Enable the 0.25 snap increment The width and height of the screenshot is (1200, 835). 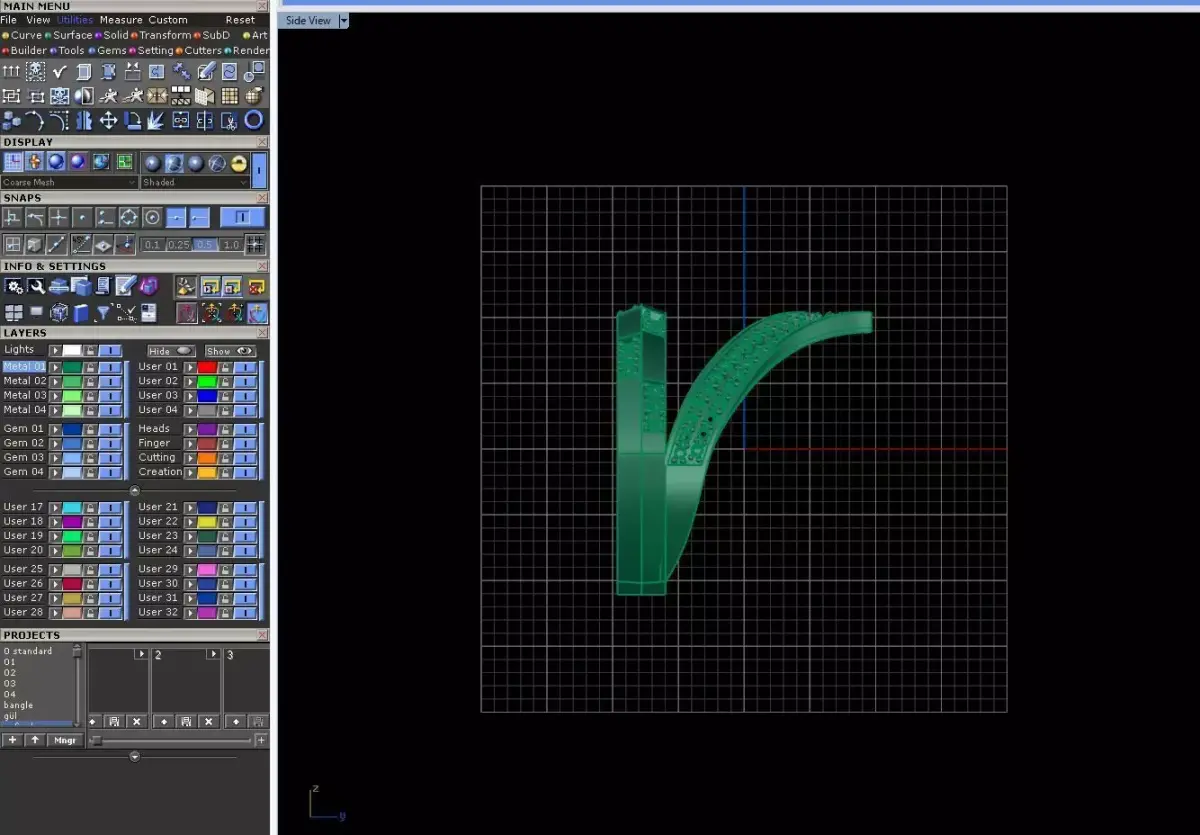pos(178,245)
